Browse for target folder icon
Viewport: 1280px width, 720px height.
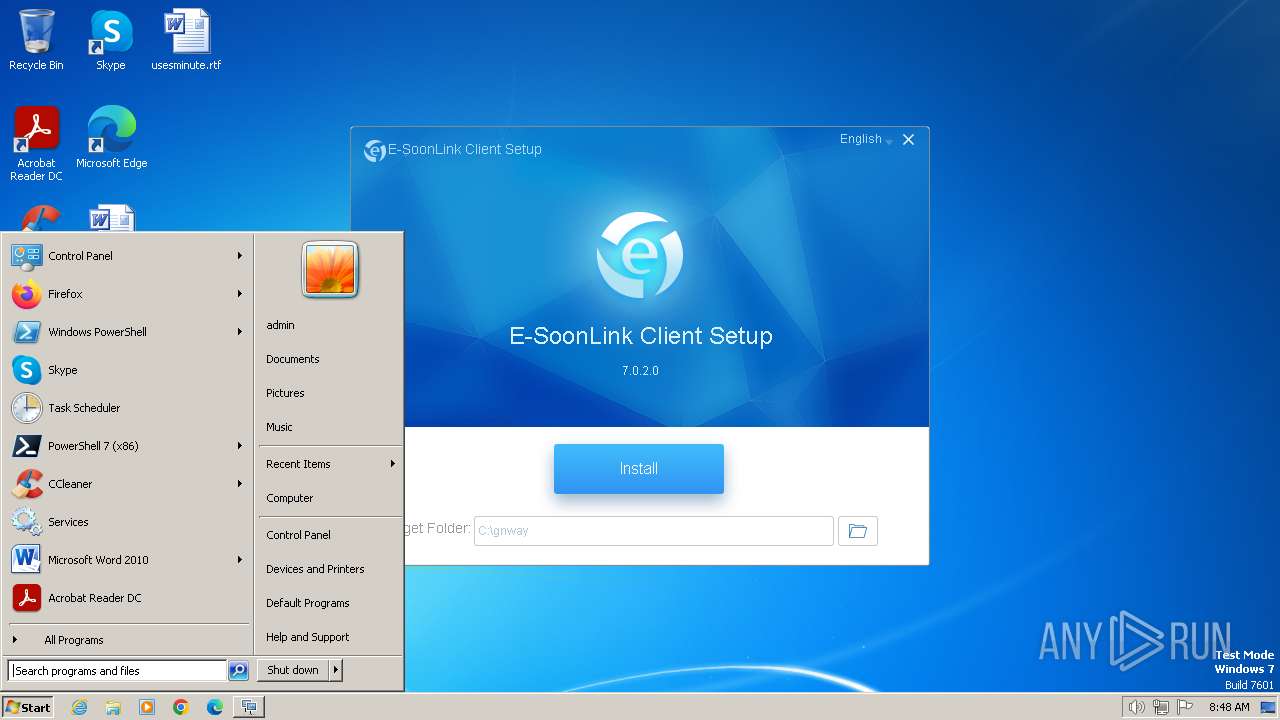[858, 531]
